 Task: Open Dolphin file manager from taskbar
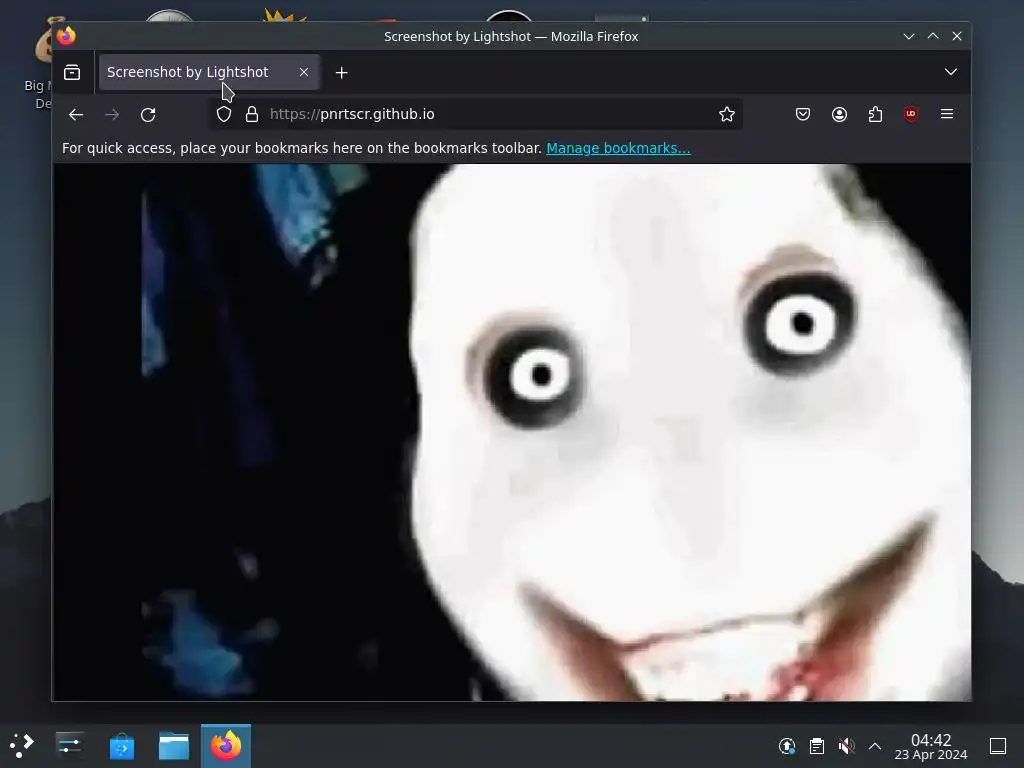click(x=174, y=746)
